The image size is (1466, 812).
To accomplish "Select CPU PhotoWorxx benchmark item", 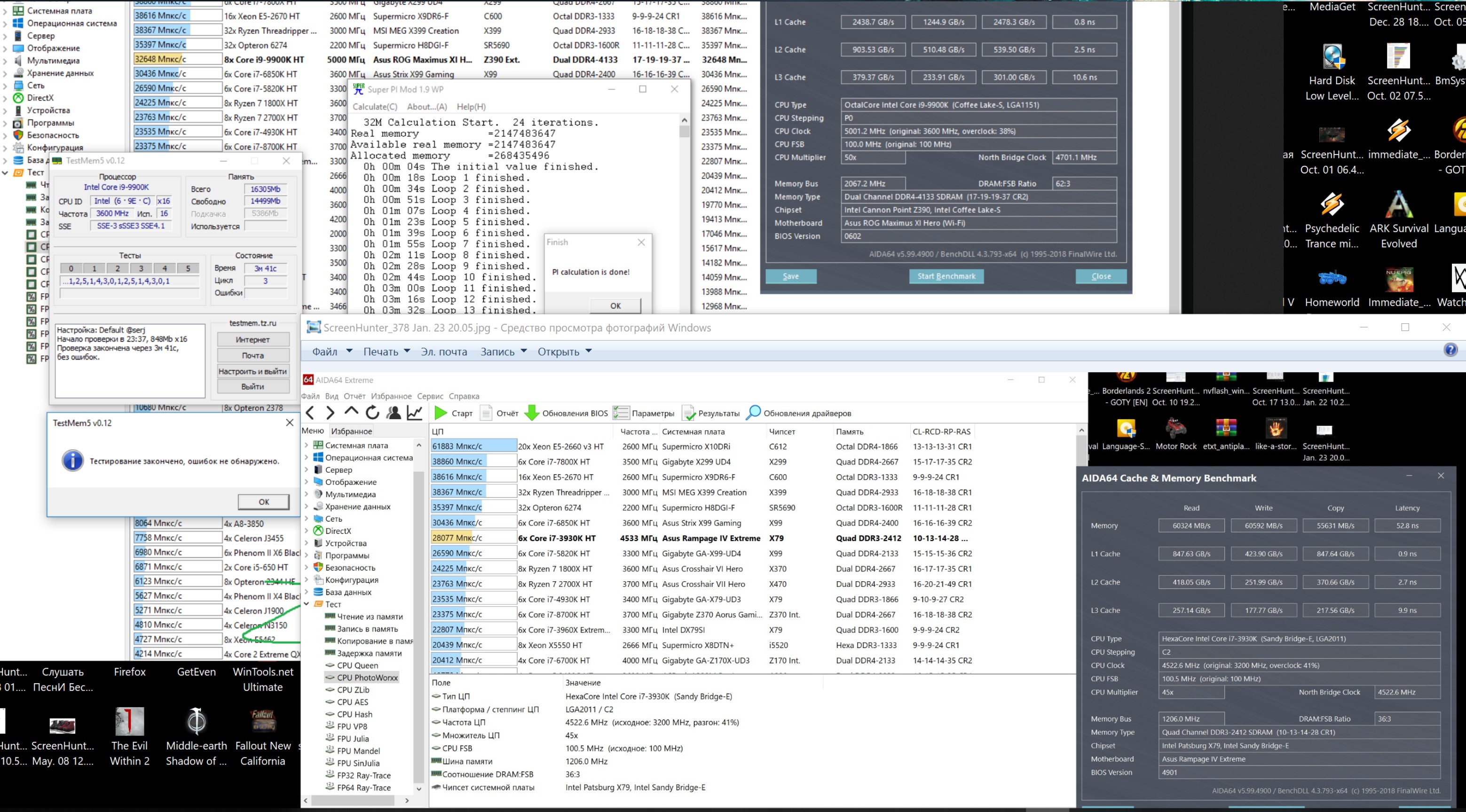I will (367, 677).
